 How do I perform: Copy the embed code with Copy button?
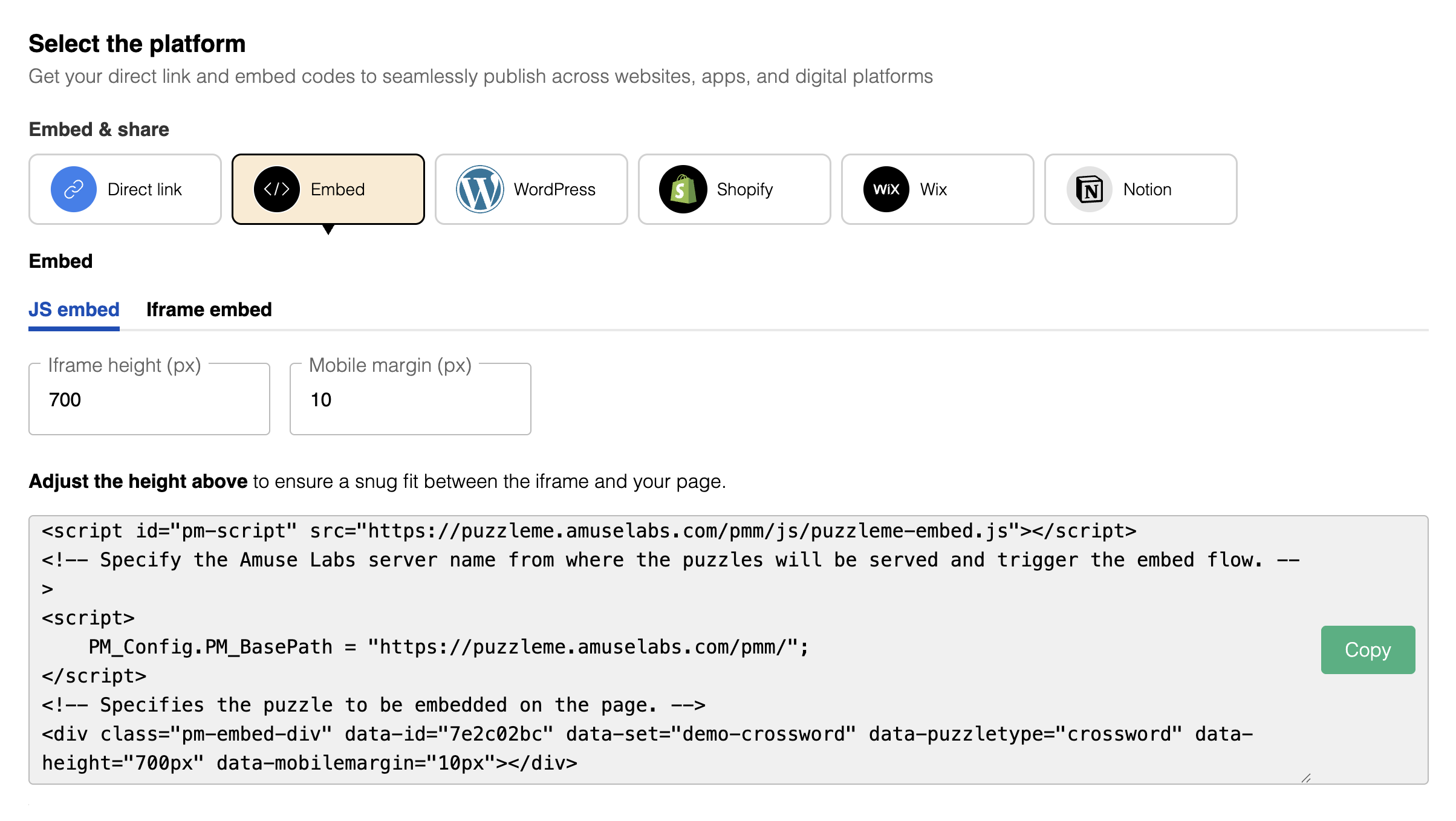(x=1368, y=650)
